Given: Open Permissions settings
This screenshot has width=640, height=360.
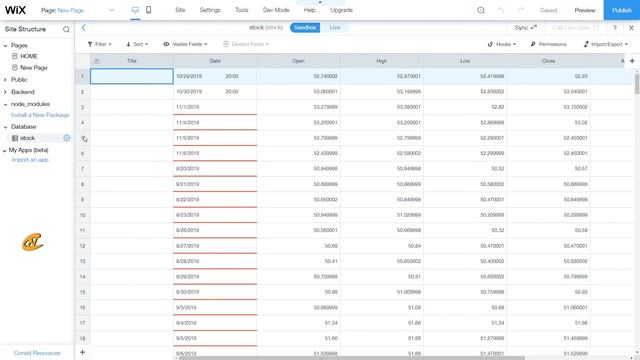Looking at the screenshot, I should pos(548,44).
